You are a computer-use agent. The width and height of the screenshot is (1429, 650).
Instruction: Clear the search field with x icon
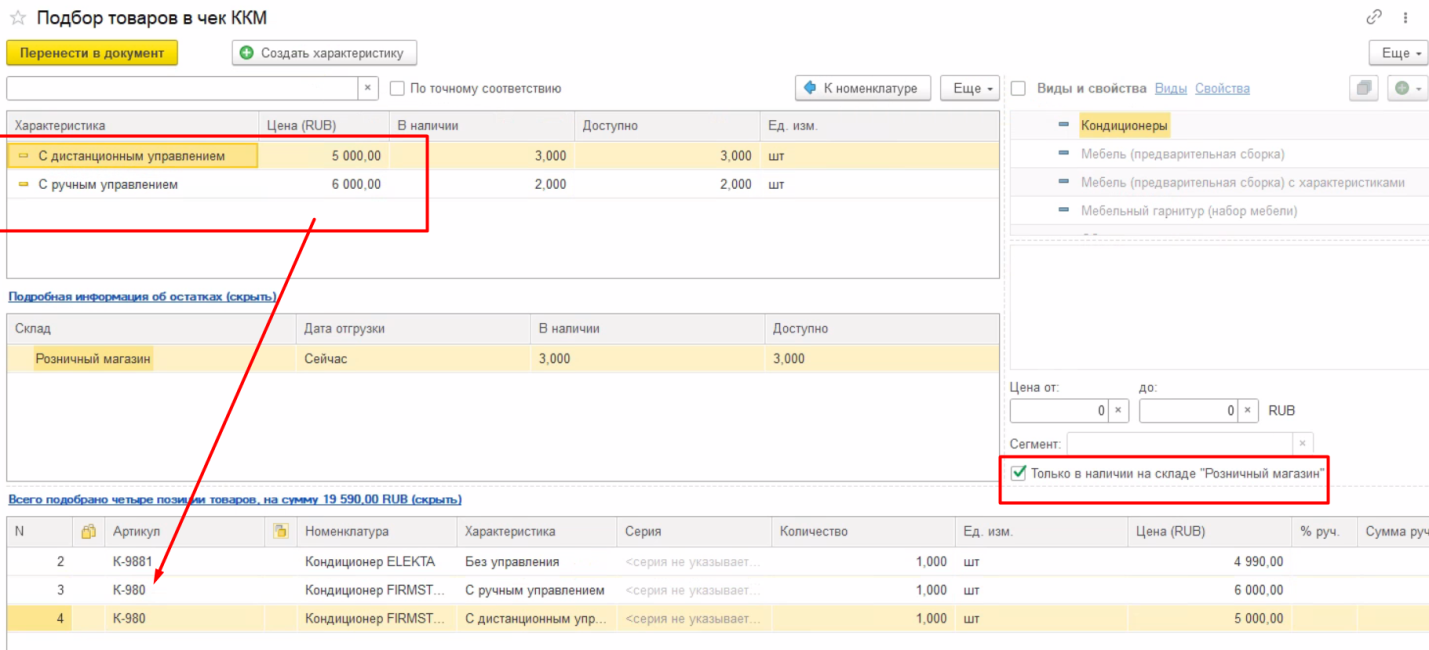point(367,88)
